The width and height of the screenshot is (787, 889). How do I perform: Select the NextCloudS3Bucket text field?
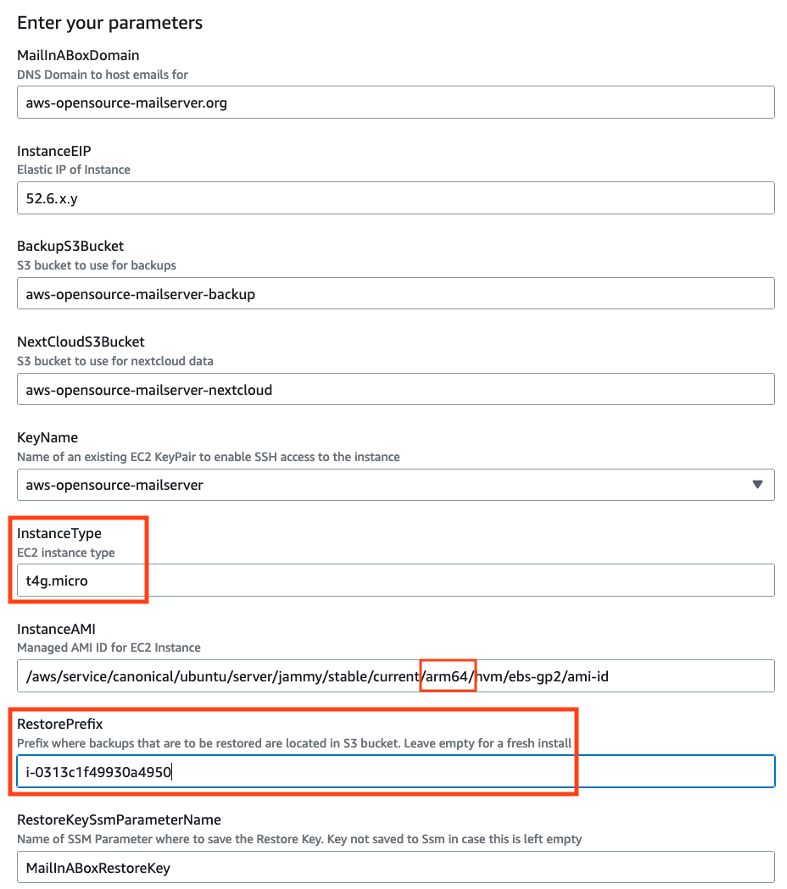[x=394, y=388]
